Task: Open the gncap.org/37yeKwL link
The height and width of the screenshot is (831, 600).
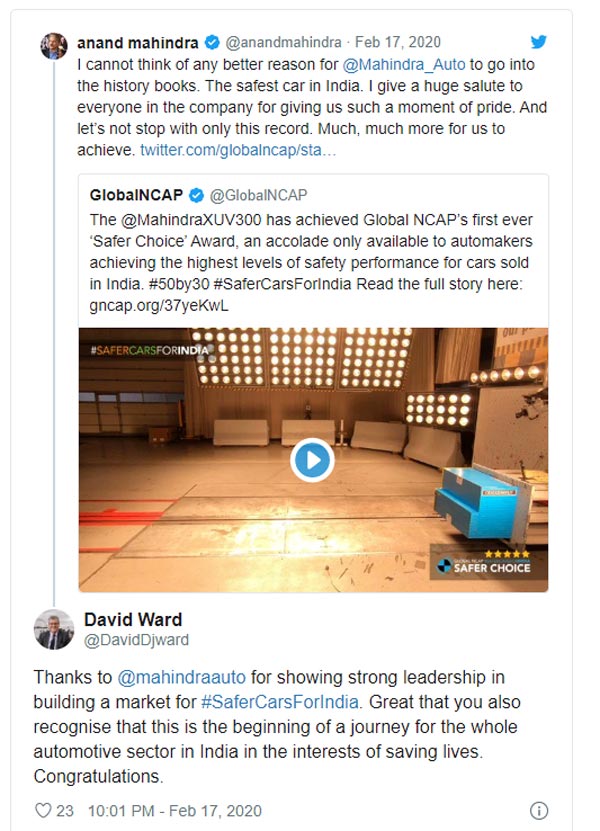Action: click(x=160, y=305)
